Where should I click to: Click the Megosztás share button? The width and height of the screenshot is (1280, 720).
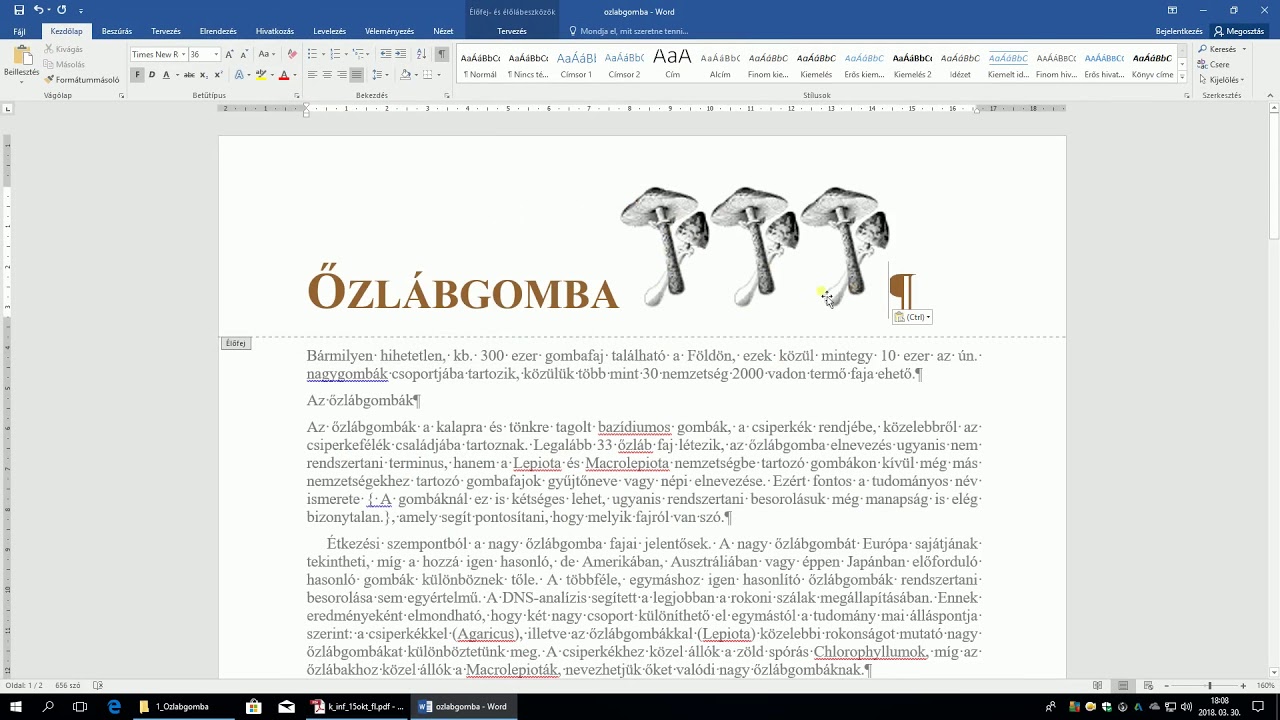[x=1239, y=31]
